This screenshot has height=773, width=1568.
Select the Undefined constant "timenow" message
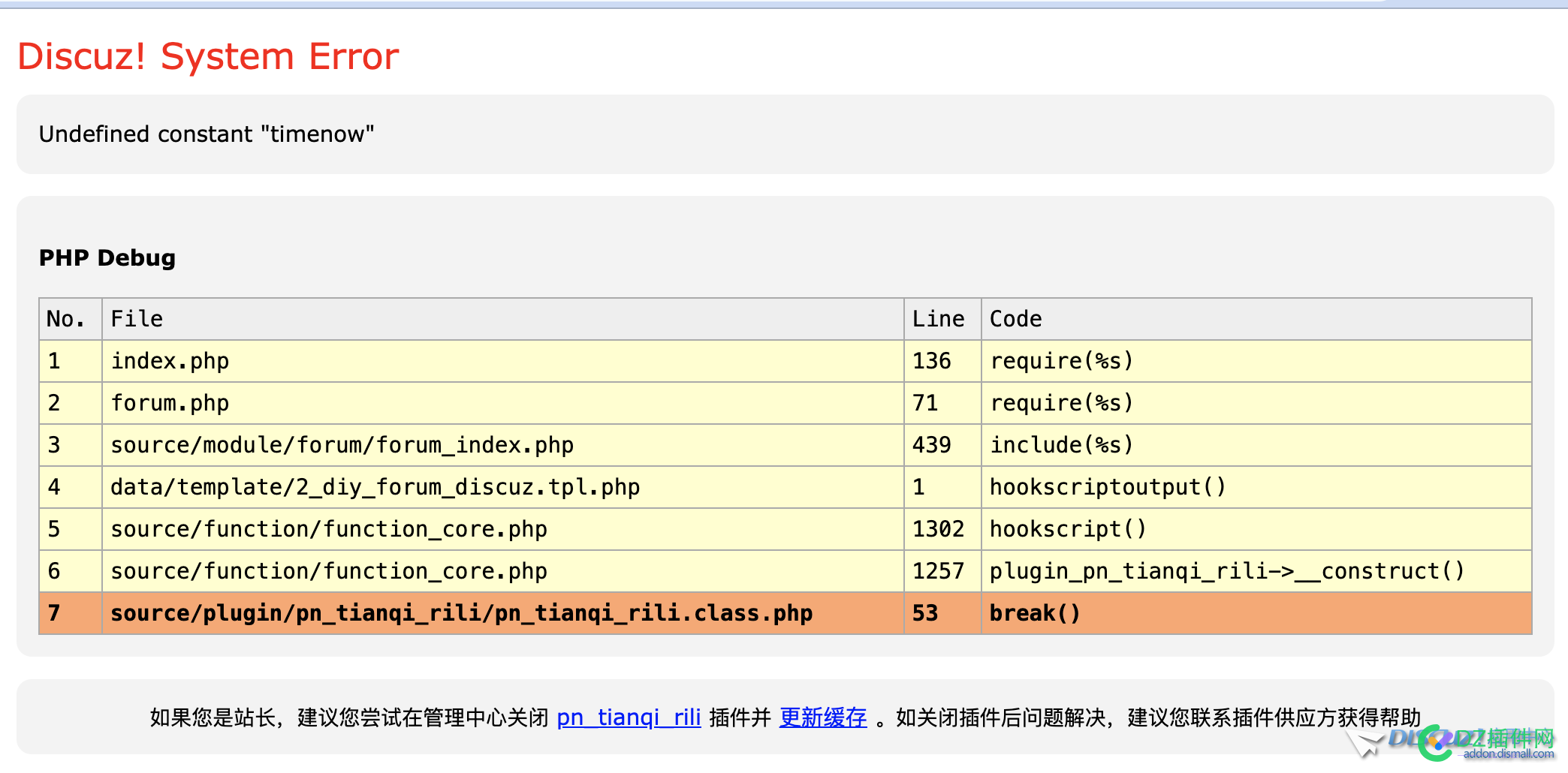207,134
